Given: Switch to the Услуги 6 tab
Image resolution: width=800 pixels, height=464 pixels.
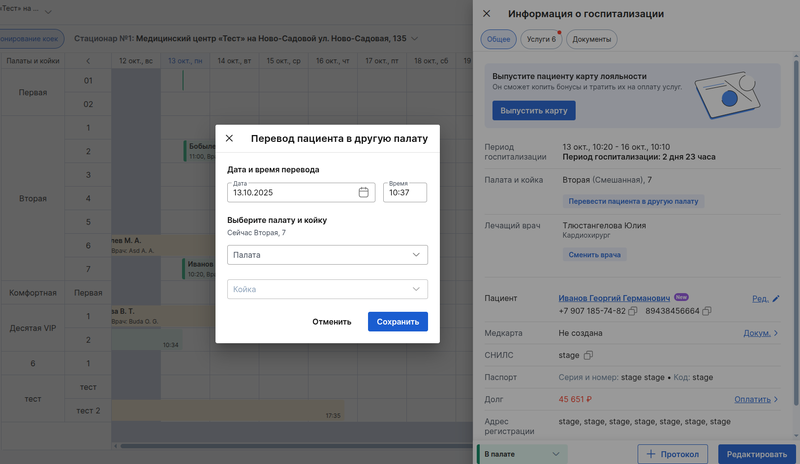Looking at the screenshot, I should 543,39.
